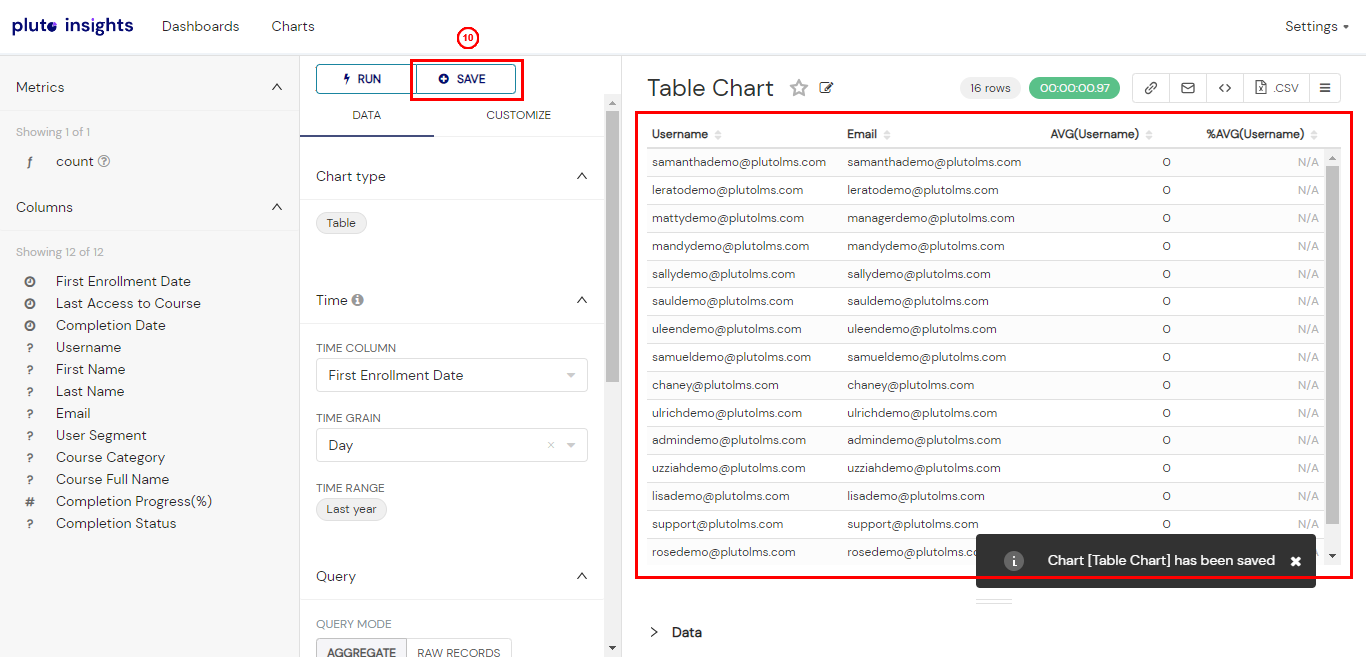Click the info icon next to Time
The image size is (1366, 657).
click(358, 300)
